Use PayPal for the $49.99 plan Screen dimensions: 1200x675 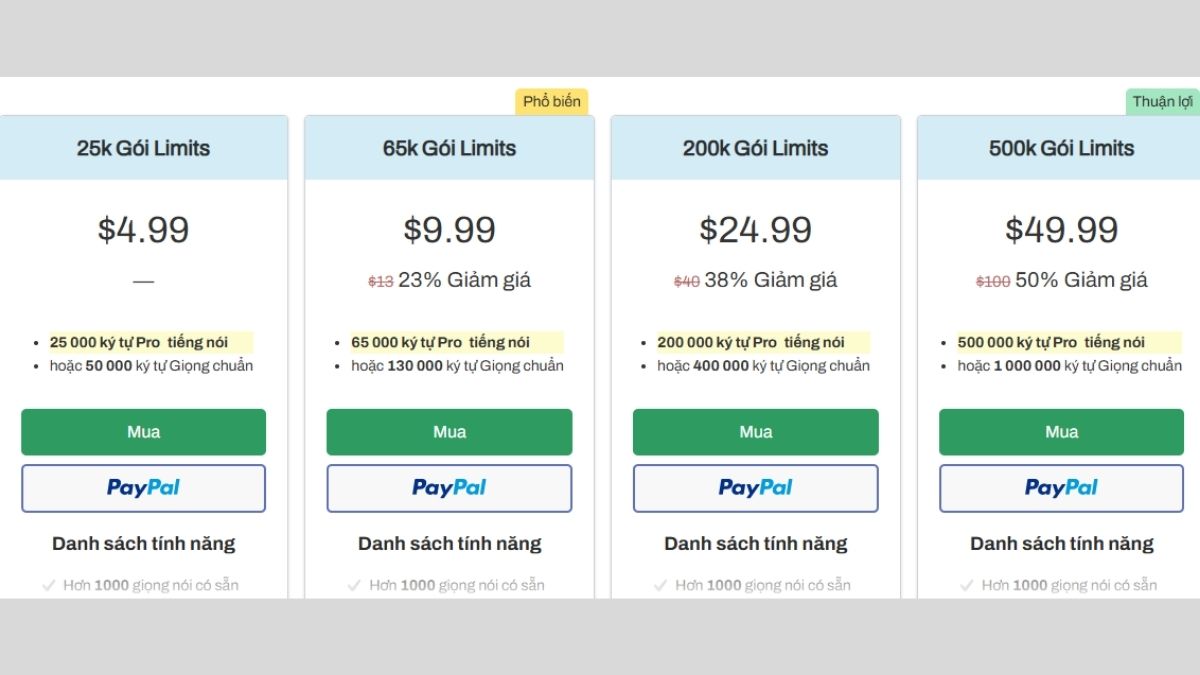click(1061, 488)
